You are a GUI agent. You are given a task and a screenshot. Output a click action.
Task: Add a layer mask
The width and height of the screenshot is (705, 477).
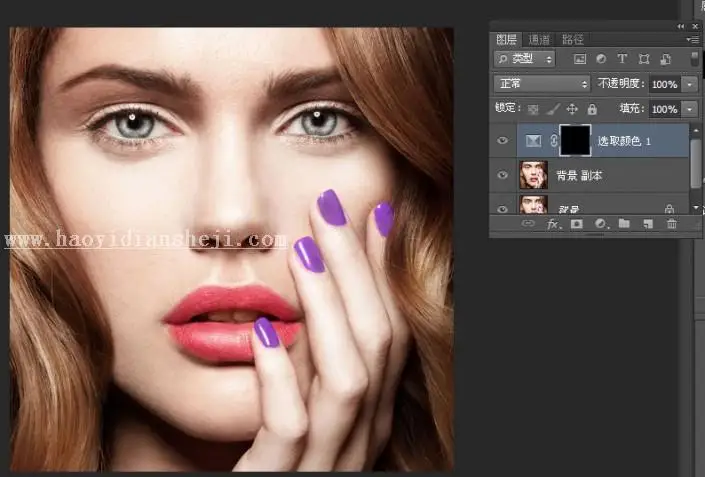click(576, 224)
